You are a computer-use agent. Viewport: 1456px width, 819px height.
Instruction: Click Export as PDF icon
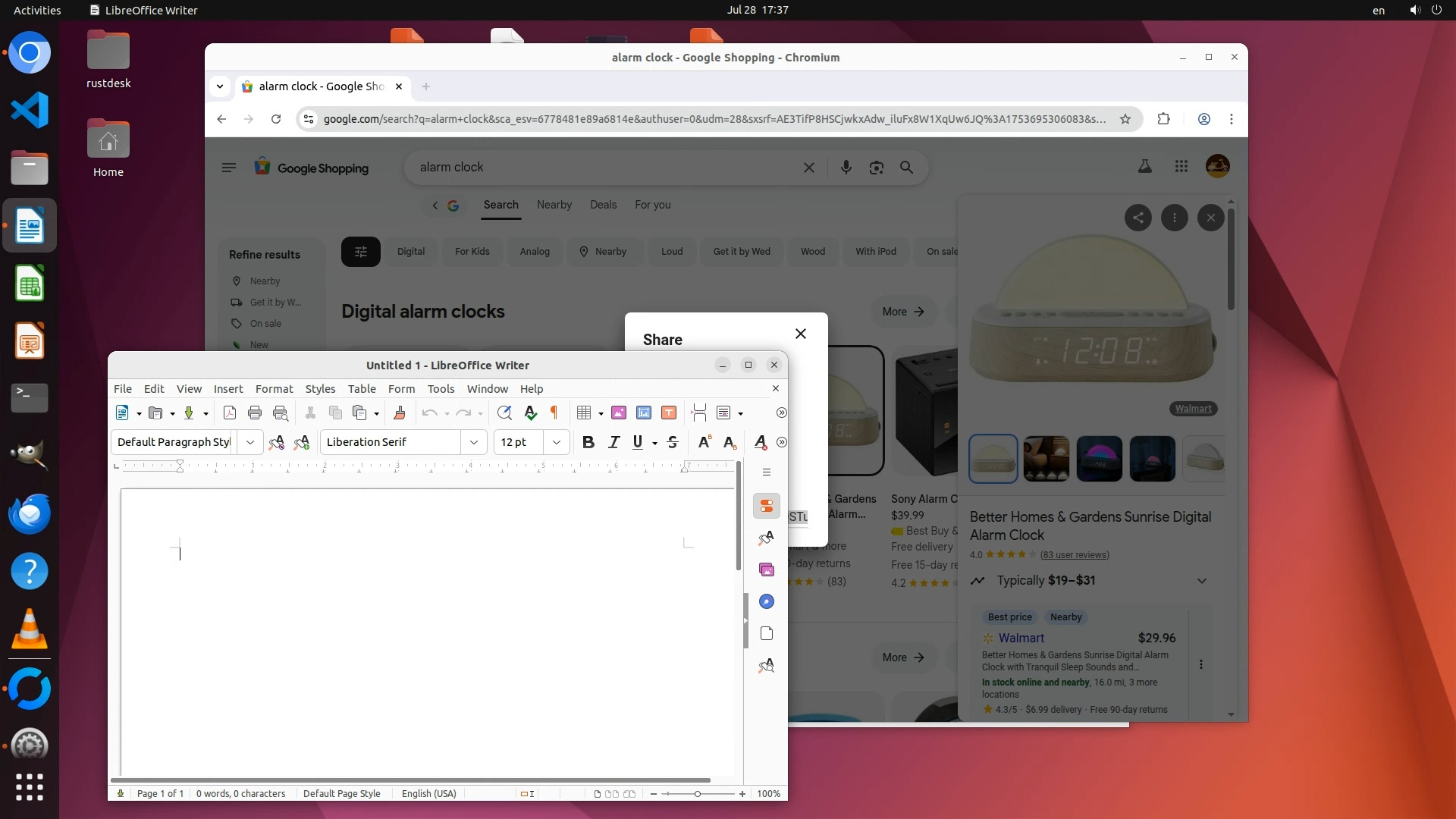coord(230,413)
